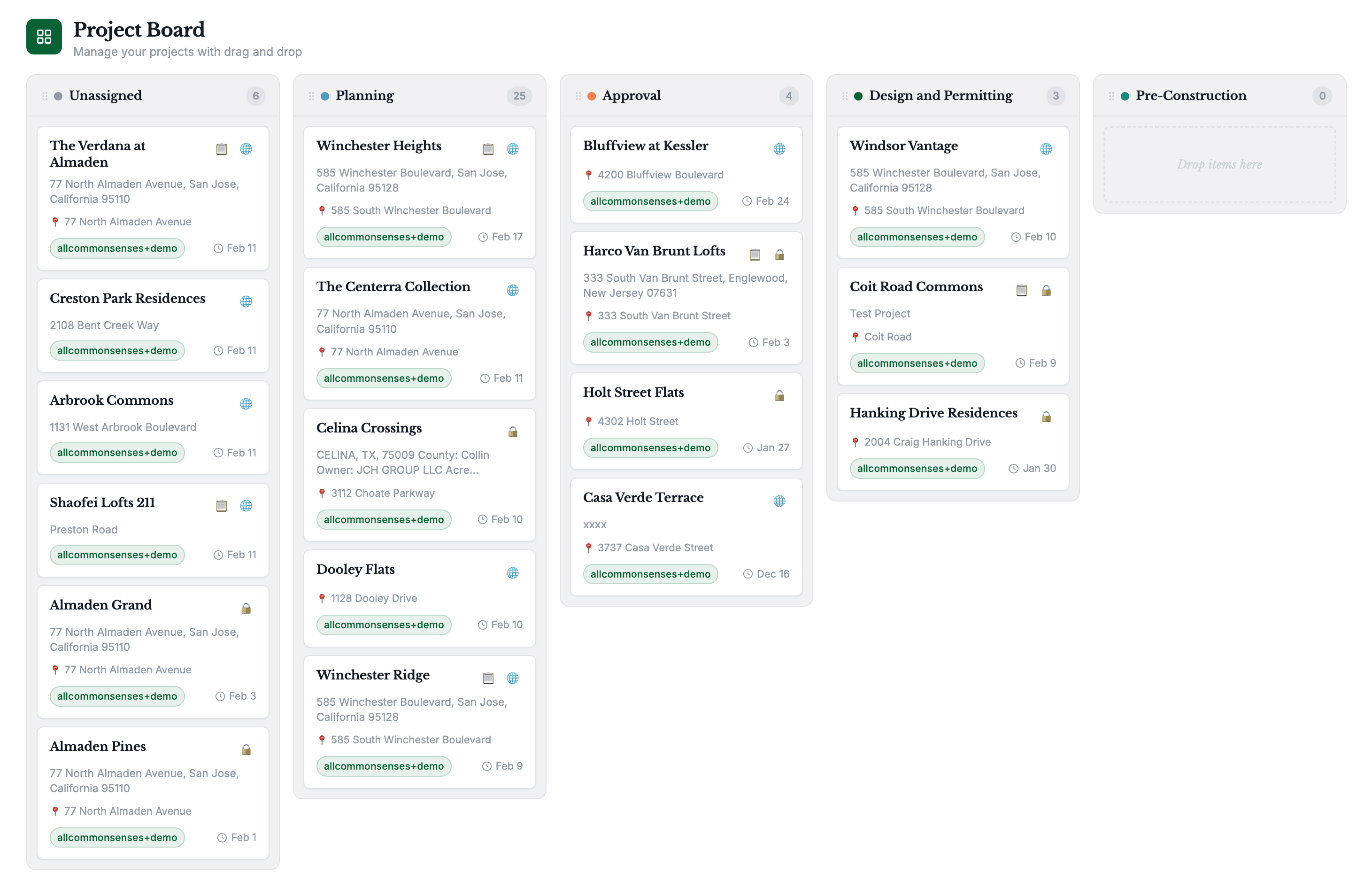
Task: Click the lock icon on Celina Crossings card
Action: tap(512, 432)
